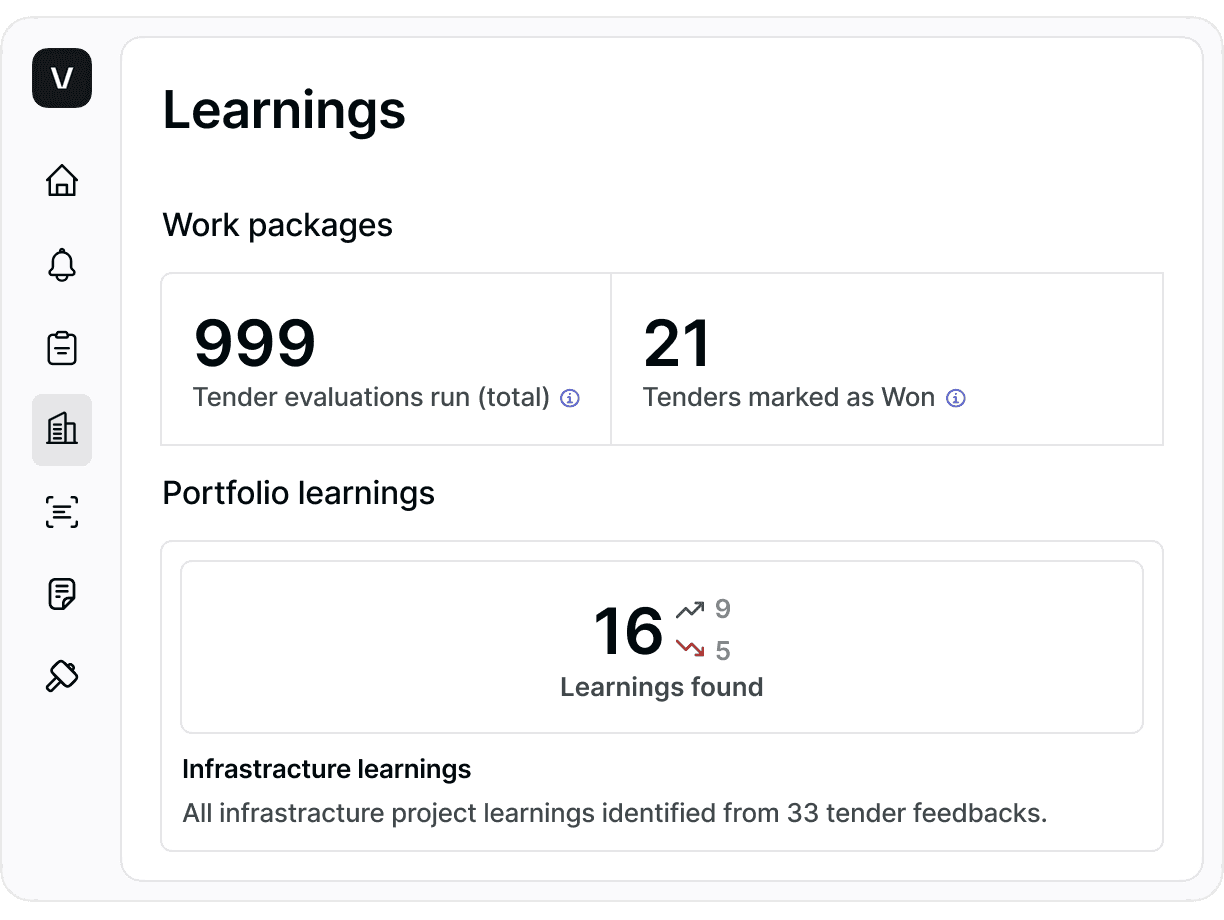1224x920 pixels.
Task: Click the Portfolio learnings heading
Action: [x=299, y=493]
